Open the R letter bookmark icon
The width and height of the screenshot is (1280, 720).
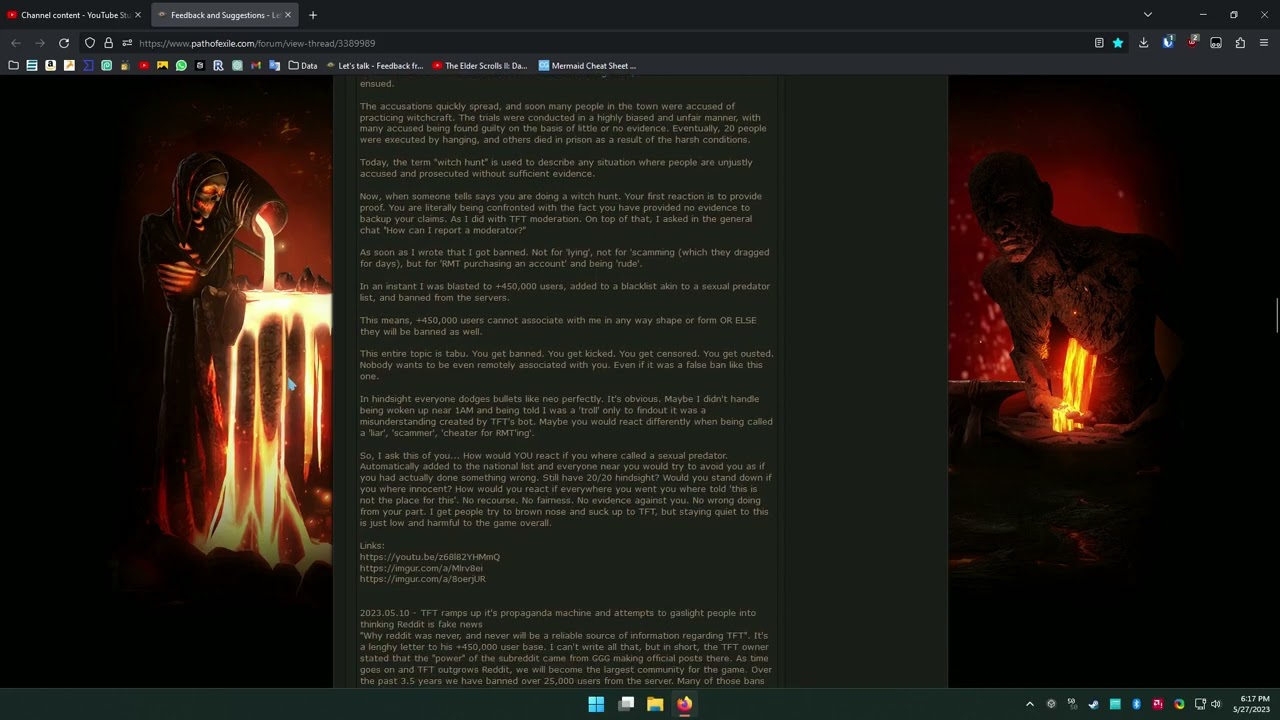tap(218, 66)
